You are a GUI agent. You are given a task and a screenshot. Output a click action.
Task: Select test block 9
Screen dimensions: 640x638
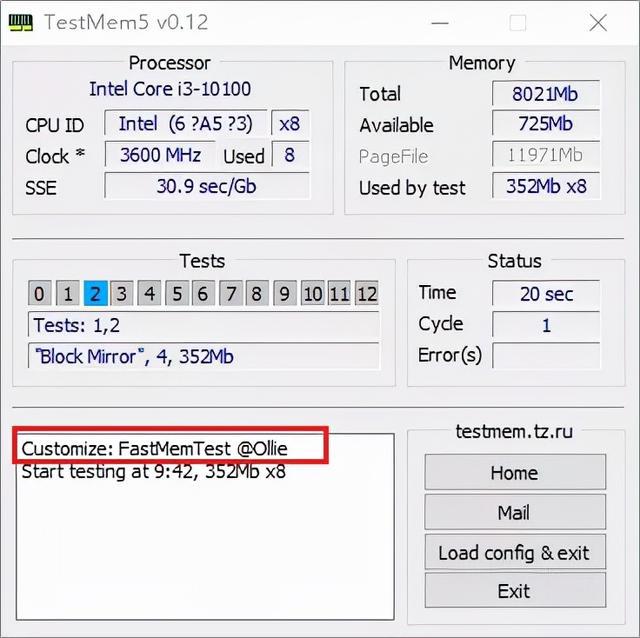pos(285,293)
